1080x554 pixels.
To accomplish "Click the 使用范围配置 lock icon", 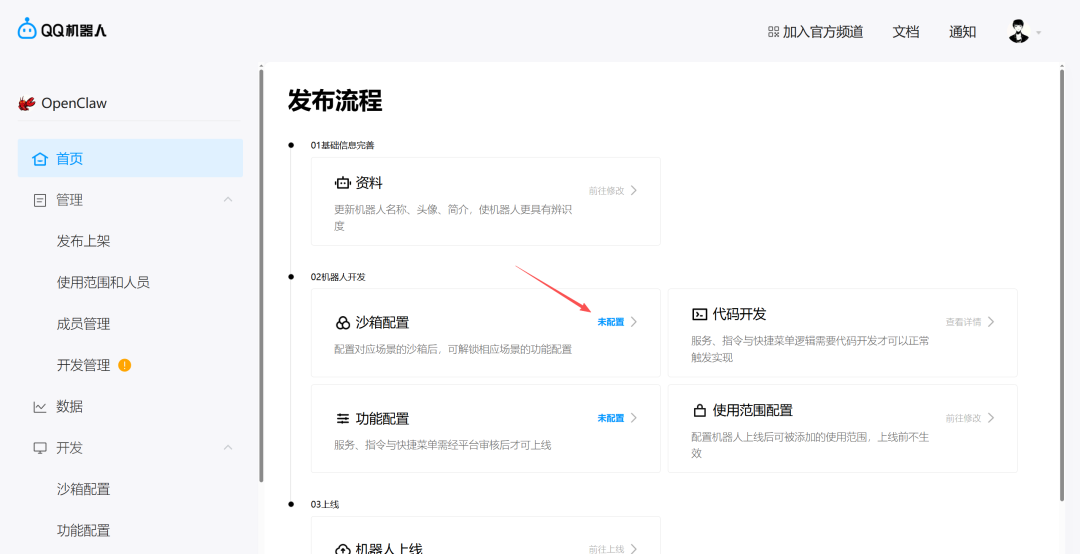I will tap(700, 411).
